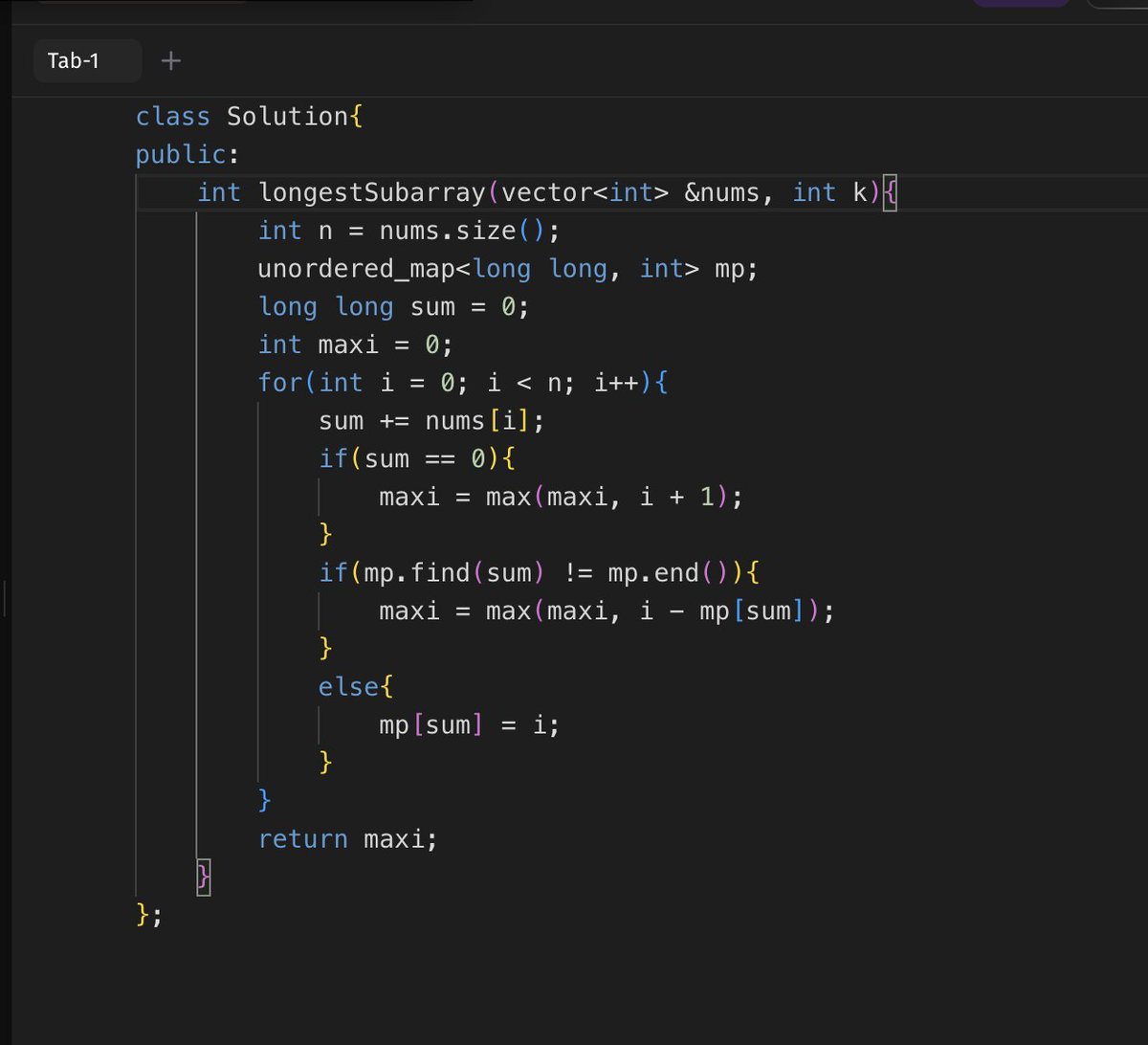Screen dimensions: 1148x1045
Task: Place cursor on 'return maxi;' line
Action: (347, 839)
